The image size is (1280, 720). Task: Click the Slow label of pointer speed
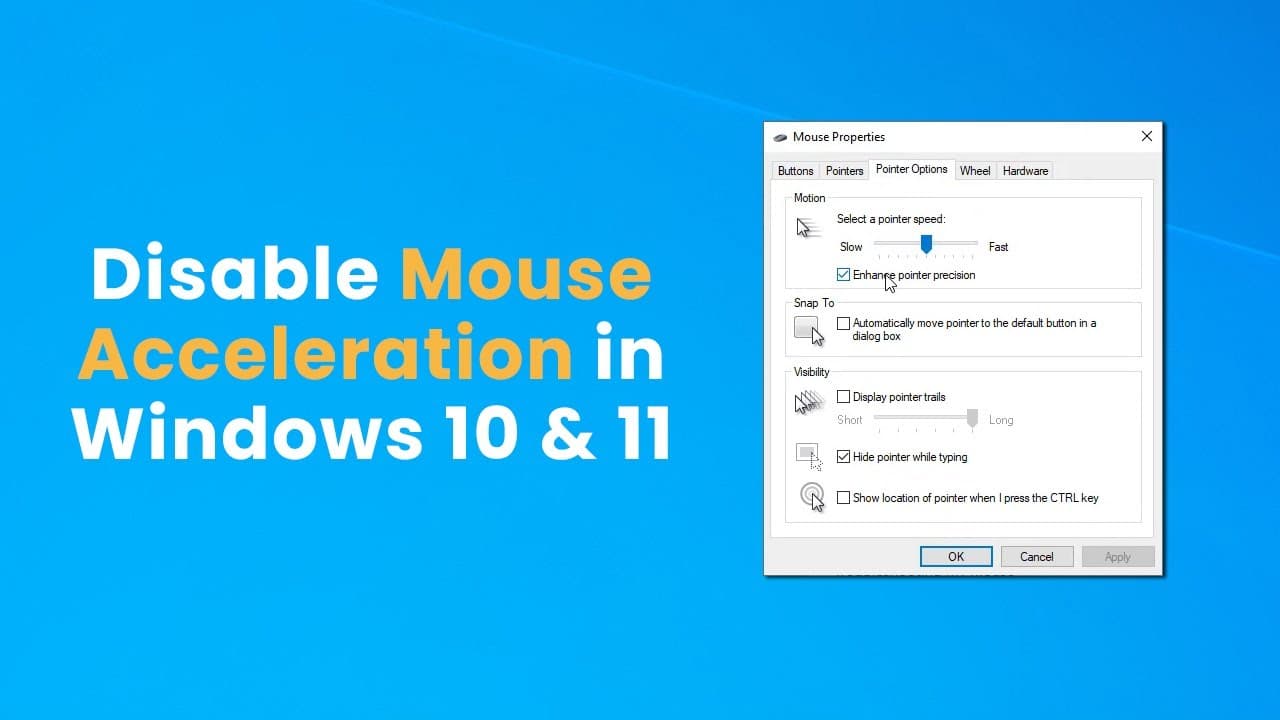851,247
